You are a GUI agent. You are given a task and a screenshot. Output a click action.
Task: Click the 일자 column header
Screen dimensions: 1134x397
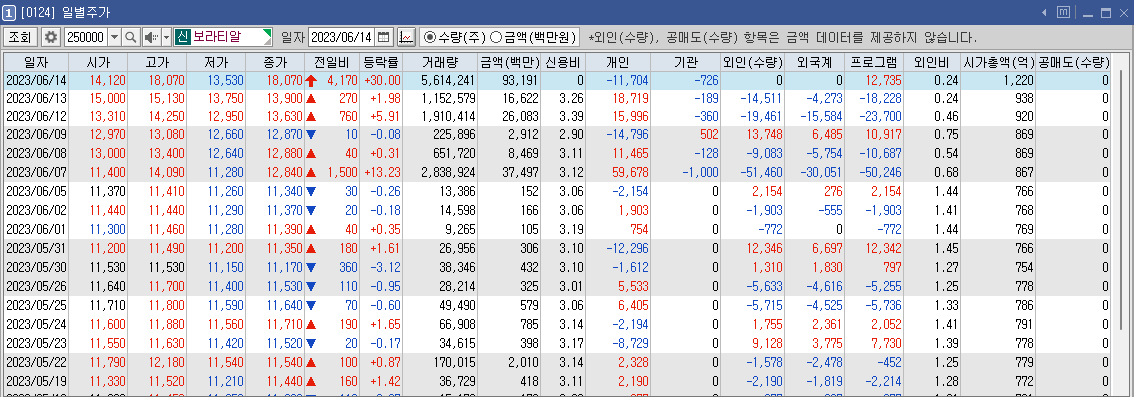tap(35, 62)
